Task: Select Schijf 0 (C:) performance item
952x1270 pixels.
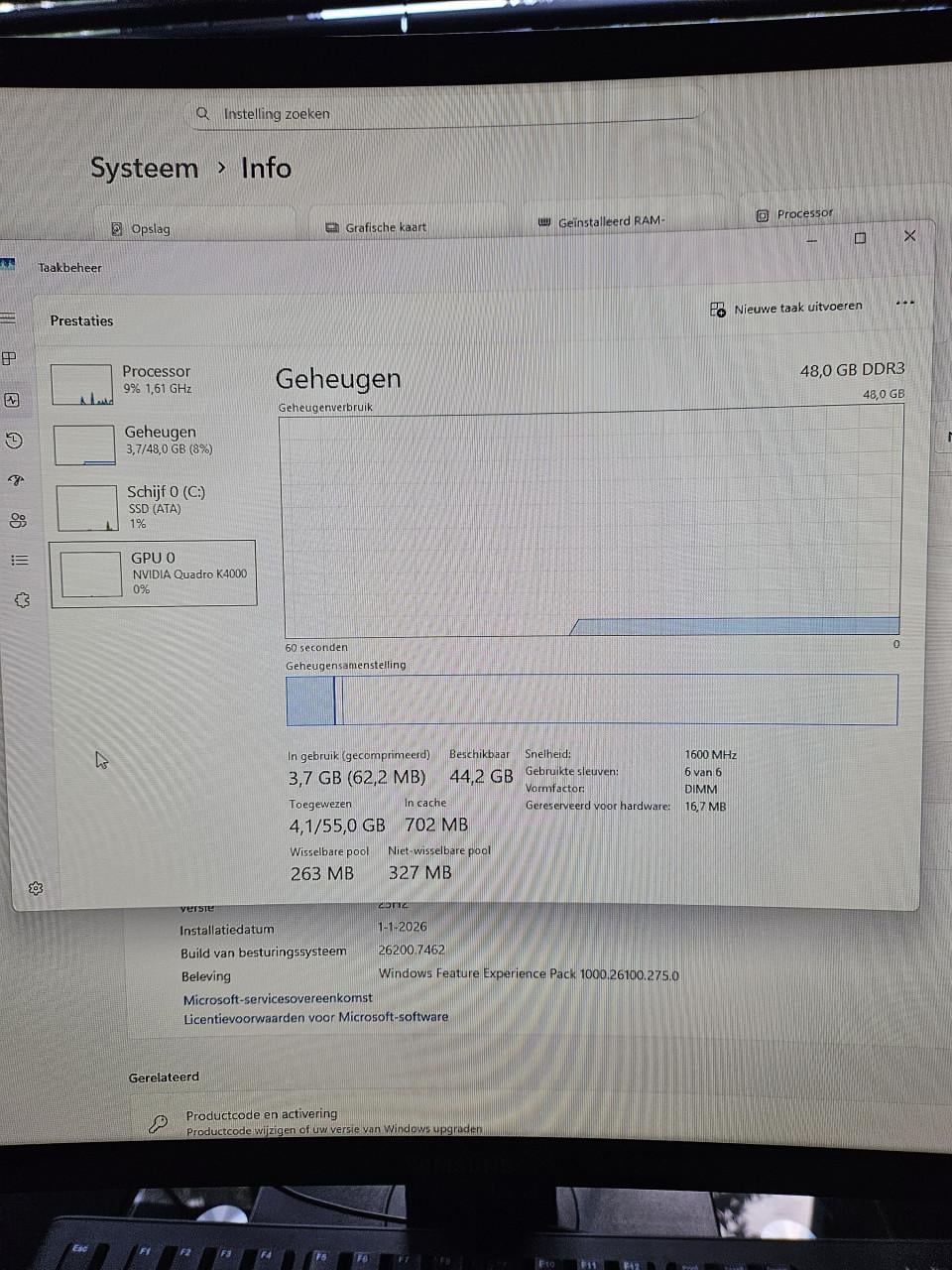Action: [155, 507]
